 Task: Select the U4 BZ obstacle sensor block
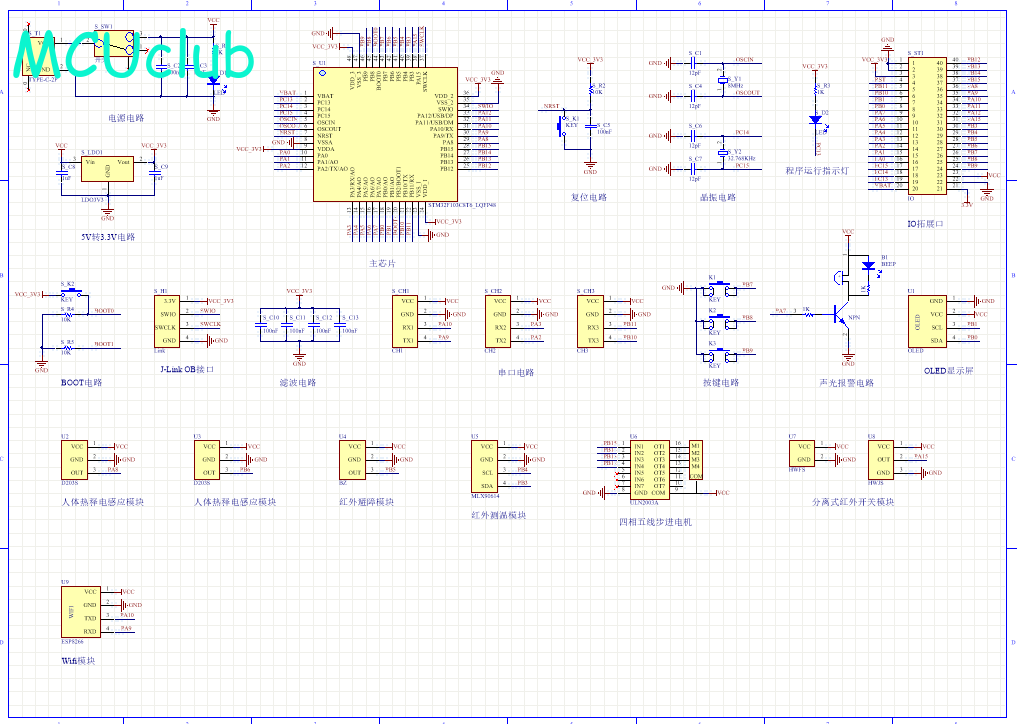point(352,460)
